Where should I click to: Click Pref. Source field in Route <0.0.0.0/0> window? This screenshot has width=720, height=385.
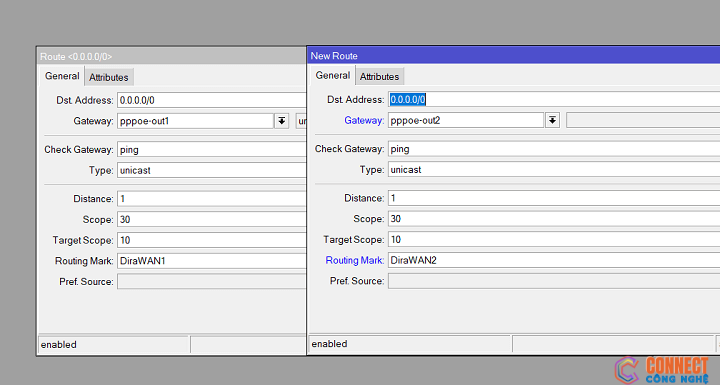[x=212, y=281]
